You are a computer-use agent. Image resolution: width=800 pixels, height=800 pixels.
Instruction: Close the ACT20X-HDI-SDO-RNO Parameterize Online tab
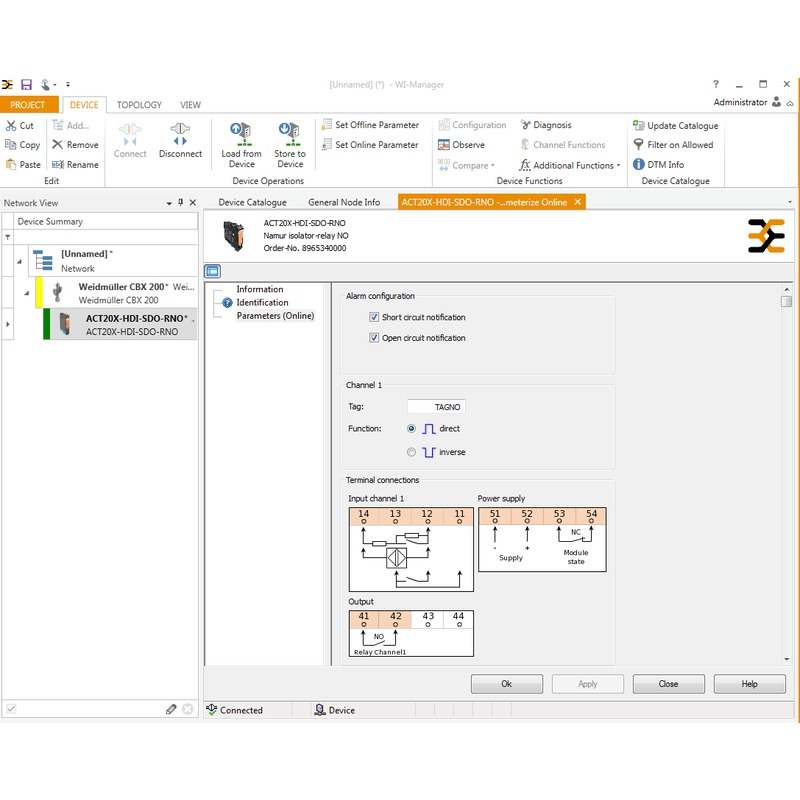click(x=578, y=202)
